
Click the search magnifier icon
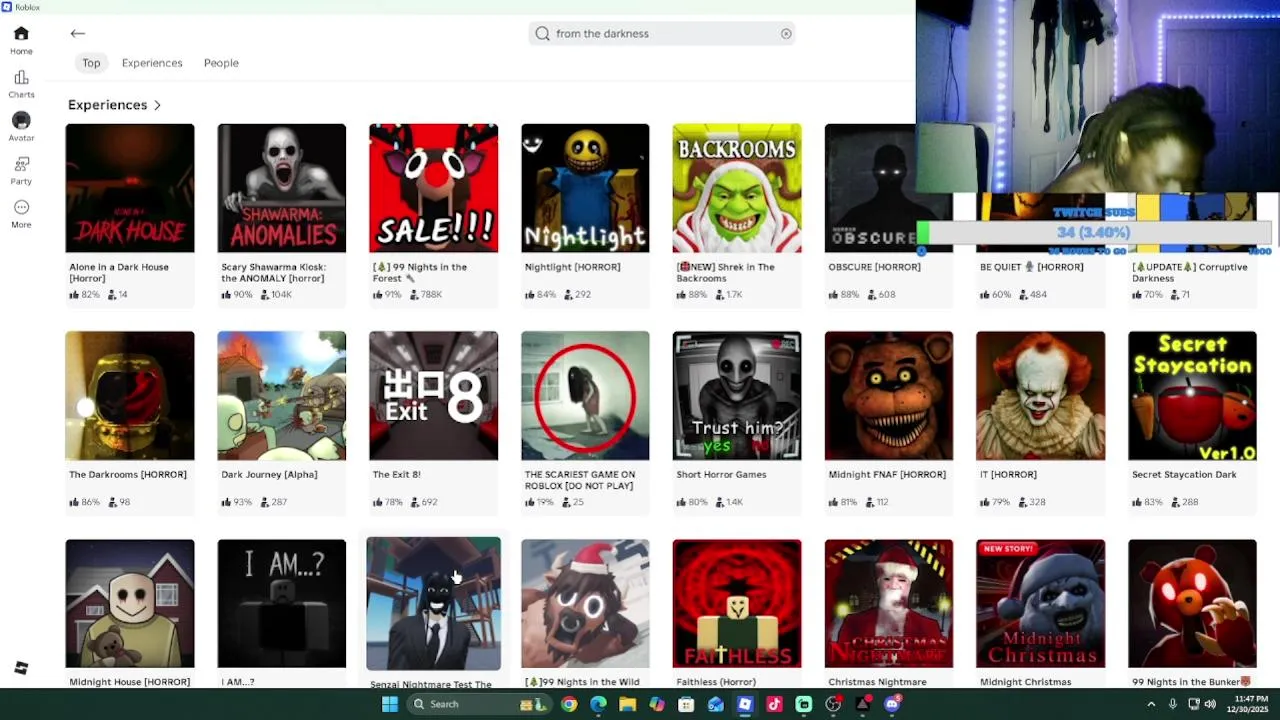pos(543,34)
